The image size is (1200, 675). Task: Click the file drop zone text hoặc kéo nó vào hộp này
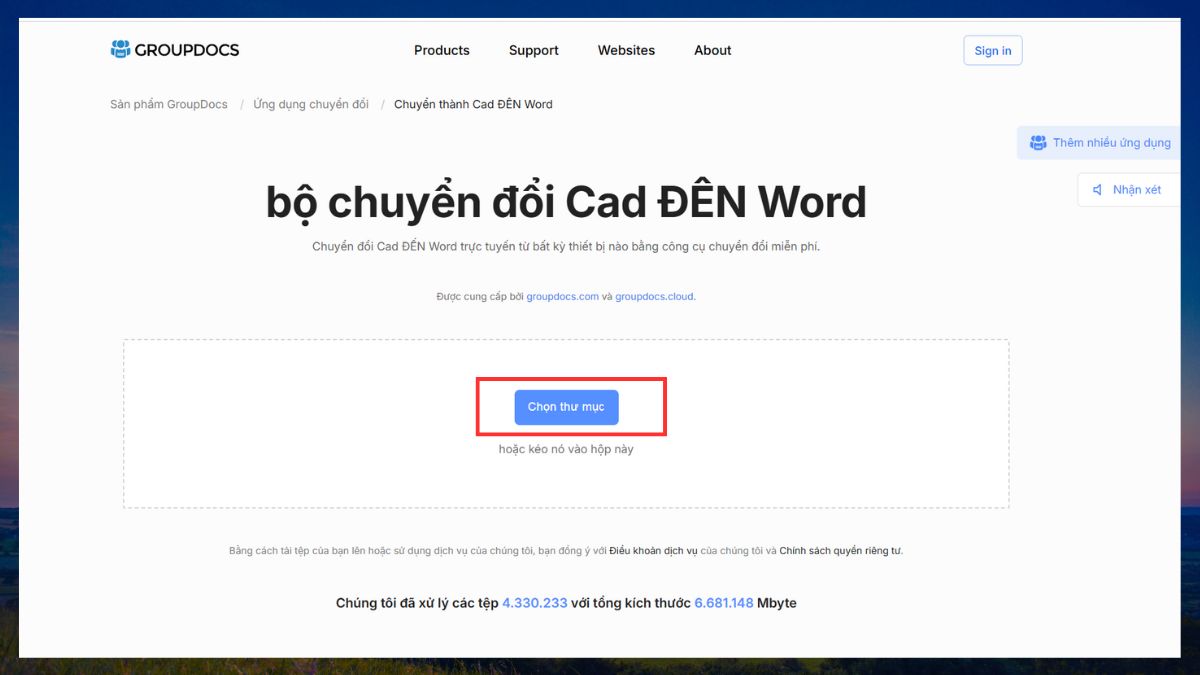coord(566,449)
